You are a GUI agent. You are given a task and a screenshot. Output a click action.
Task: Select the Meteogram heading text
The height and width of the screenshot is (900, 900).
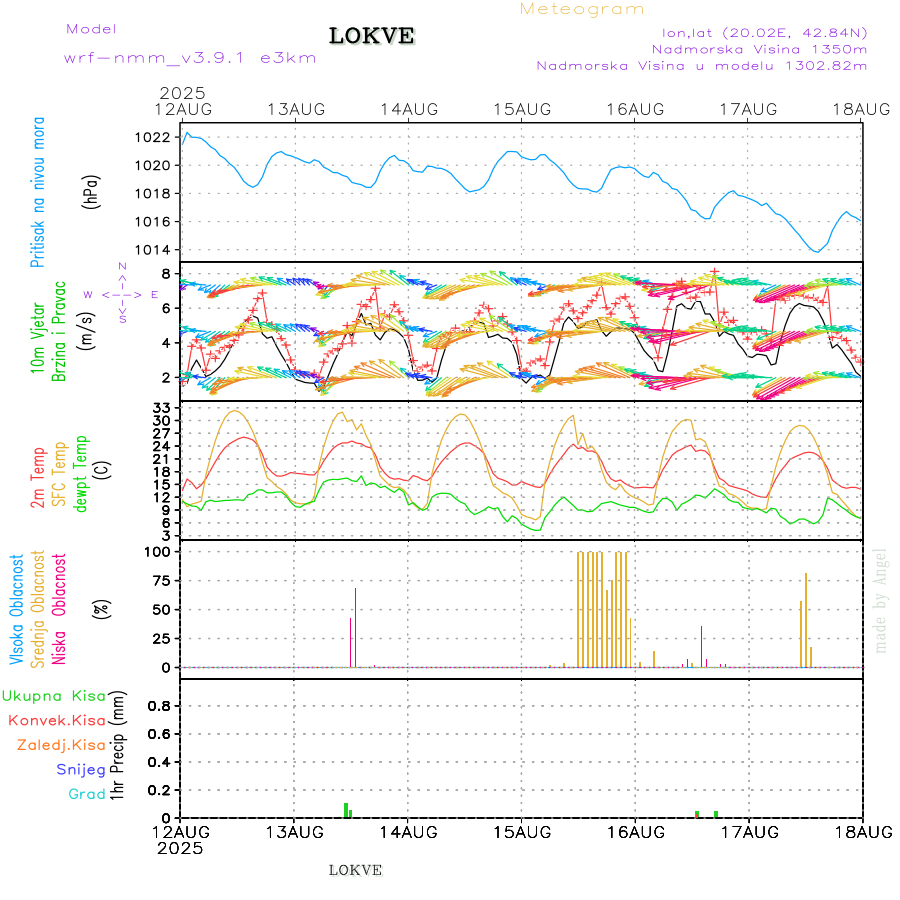[x=582, y=9]
